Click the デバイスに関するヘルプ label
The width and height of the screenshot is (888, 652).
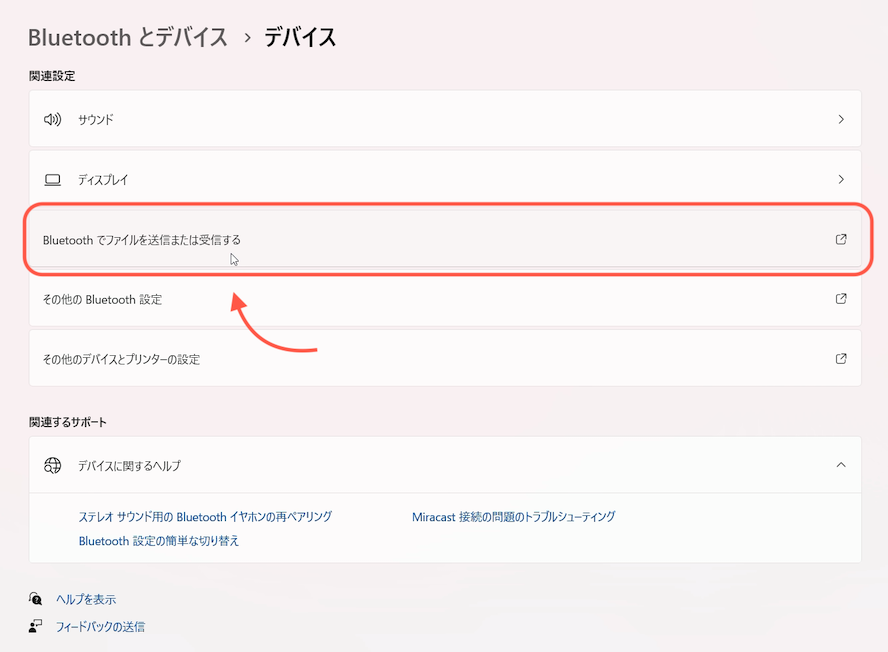(x=130, y=466)
